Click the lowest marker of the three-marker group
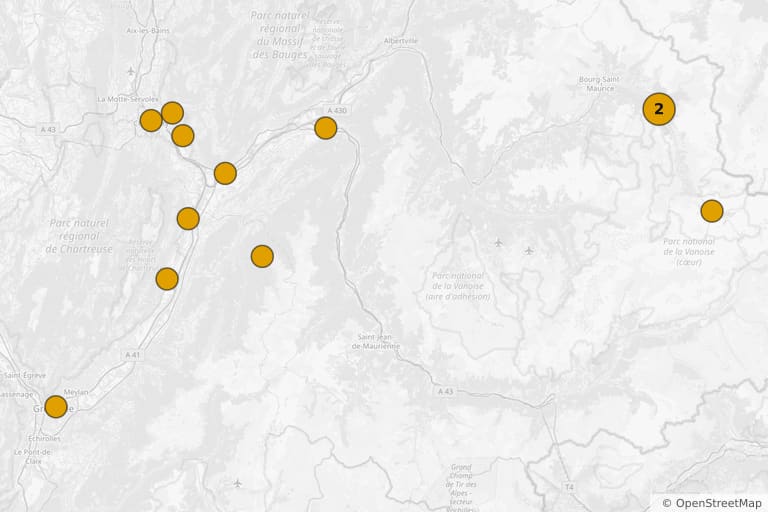The width and height of the screenshot is (768, 512). click(x=183, y=136)
